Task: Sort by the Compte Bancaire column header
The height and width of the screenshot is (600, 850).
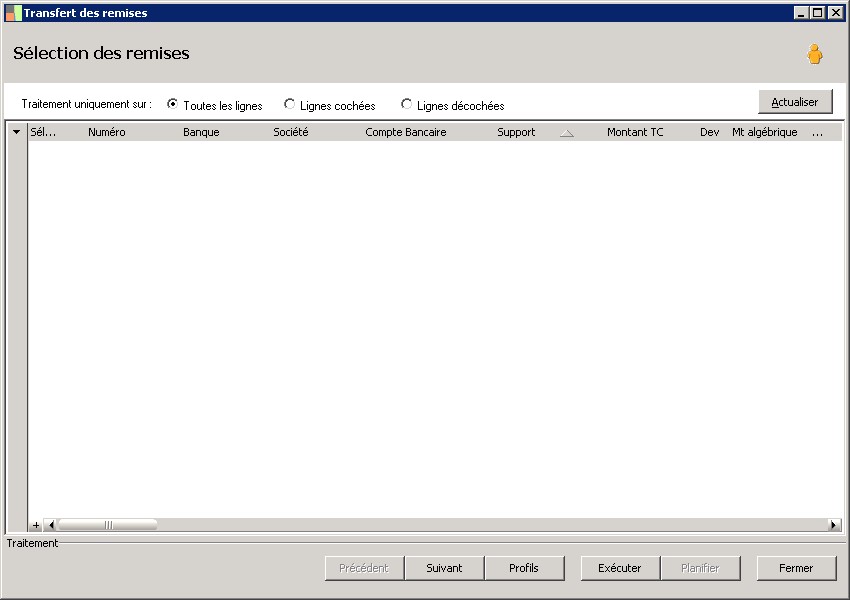Action: pyautogui.click(x=405, y=132)
